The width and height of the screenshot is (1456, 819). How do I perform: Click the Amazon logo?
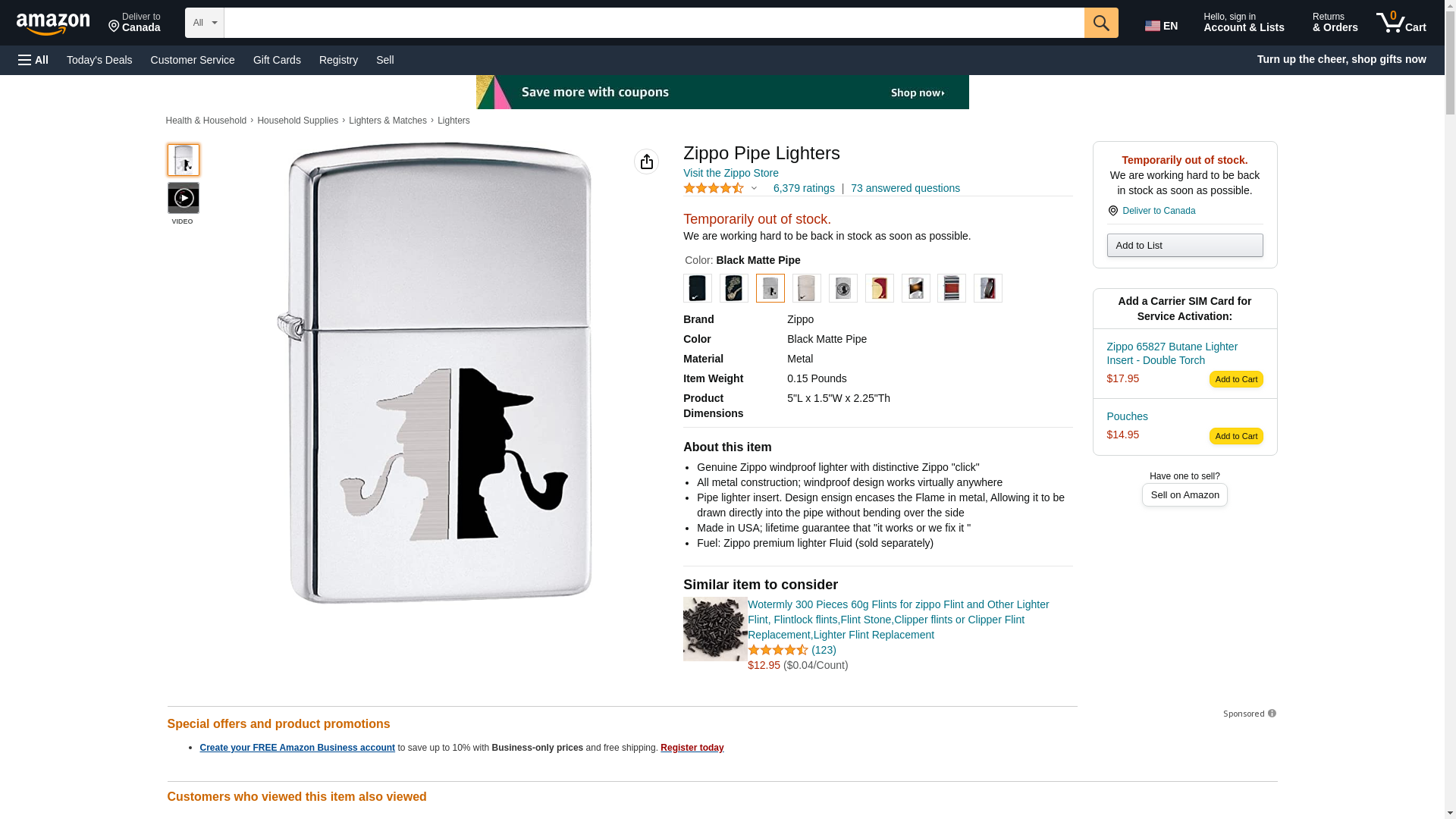point(53,24)
